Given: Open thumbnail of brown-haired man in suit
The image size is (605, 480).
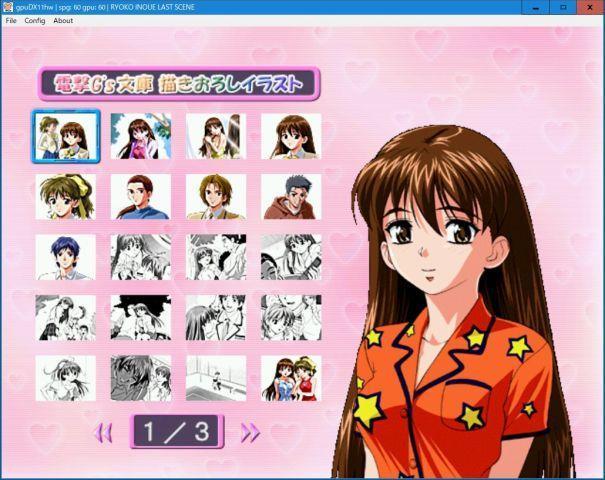Looking at the screenshot, I should click(x=216, y=197).
